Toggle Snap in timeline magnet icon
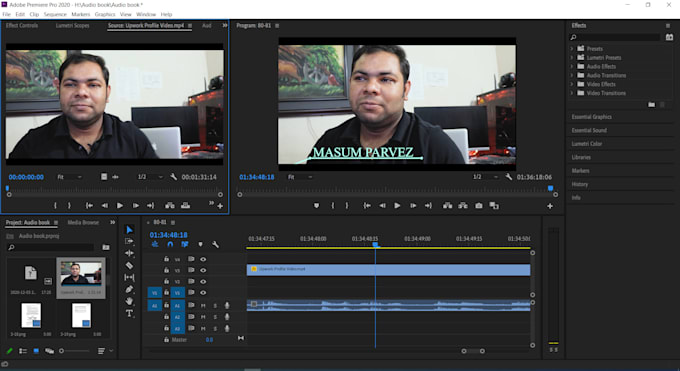 [x=170, y=245]
